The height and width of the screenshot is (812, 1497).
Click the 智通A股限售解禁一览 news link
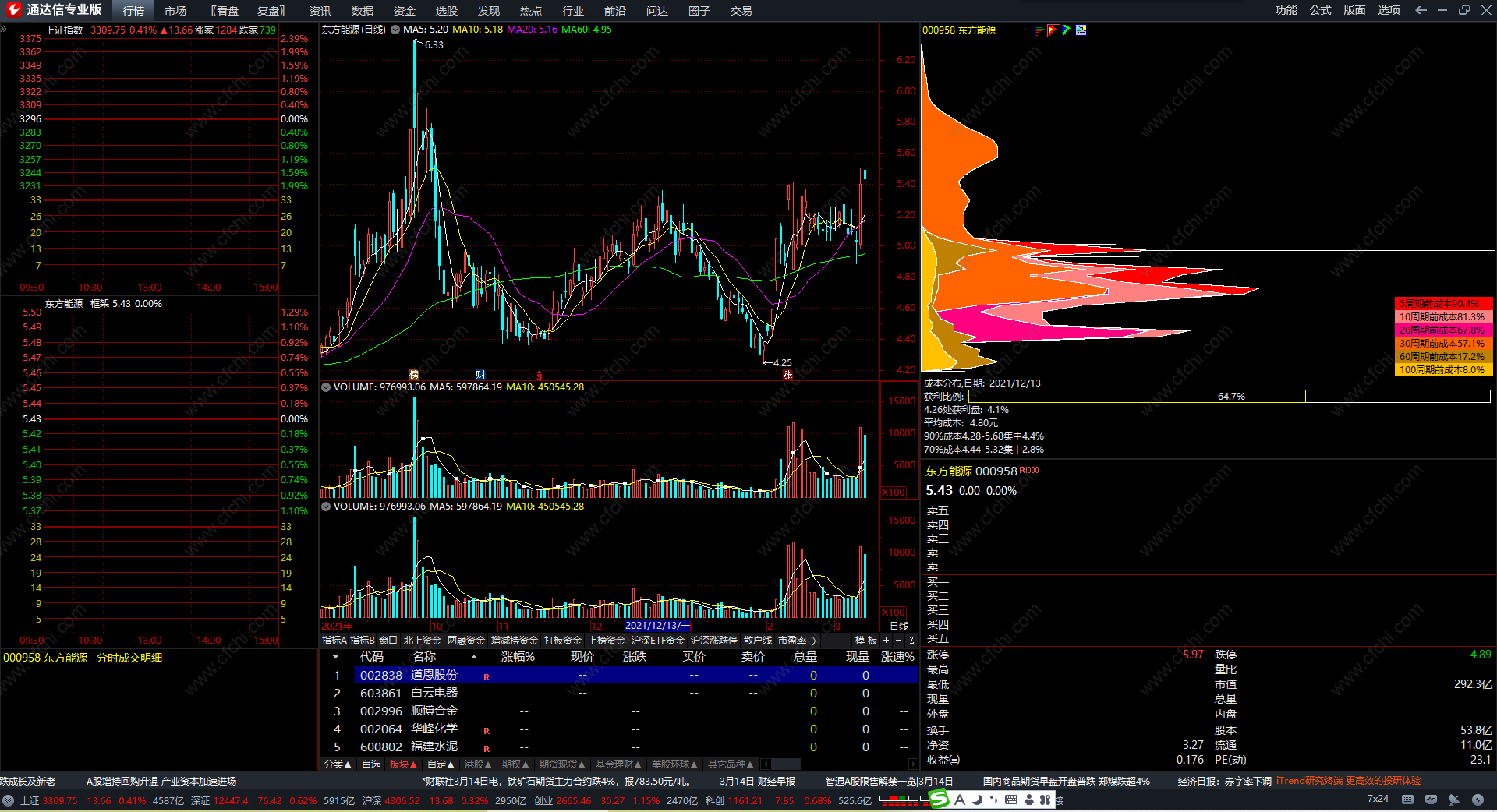889,781
